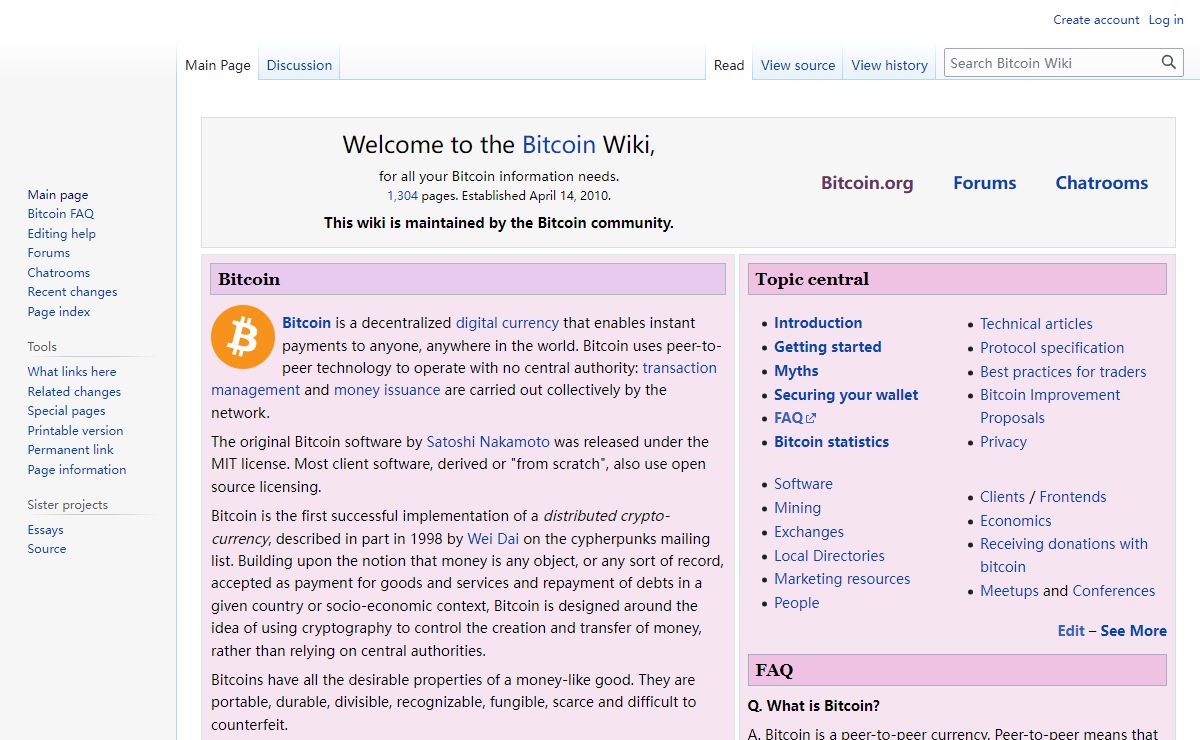Open Special pages tool
The width and height of the screenshot is (1200, 740).
[x=66, y=411]
